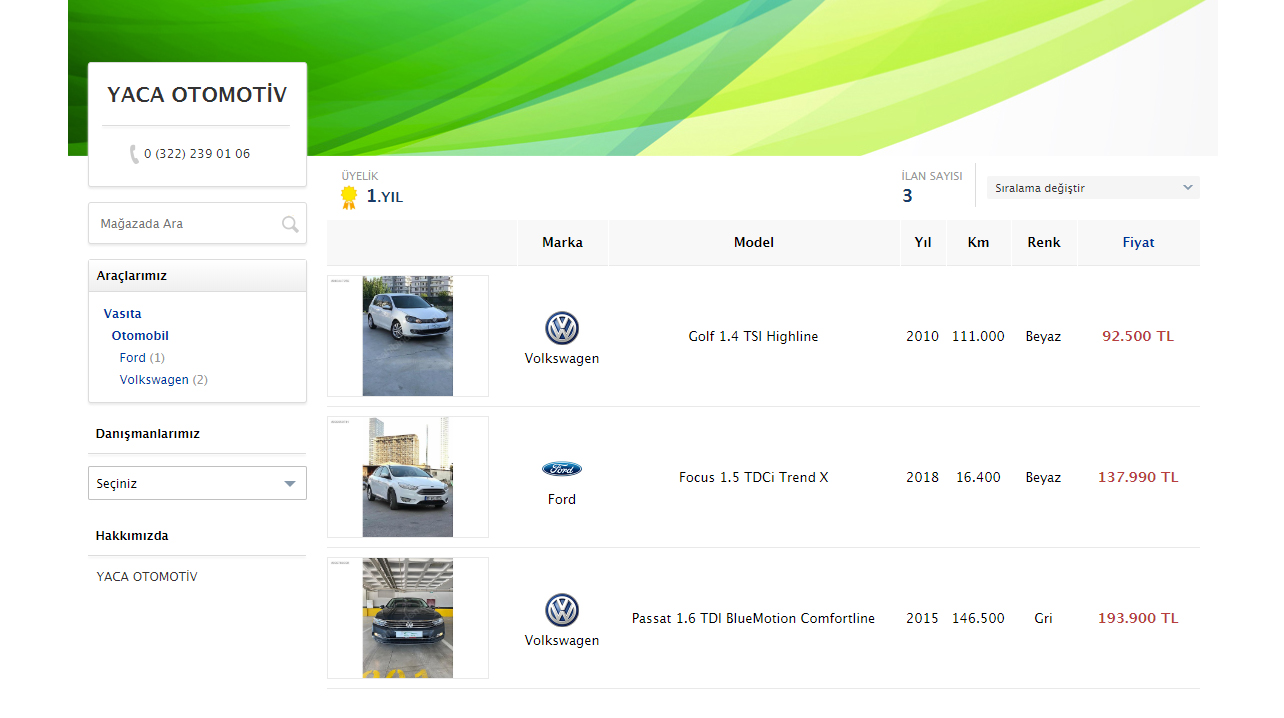Click the year 2015 cell
This screenshot has width=1284, height=718.
923,619
